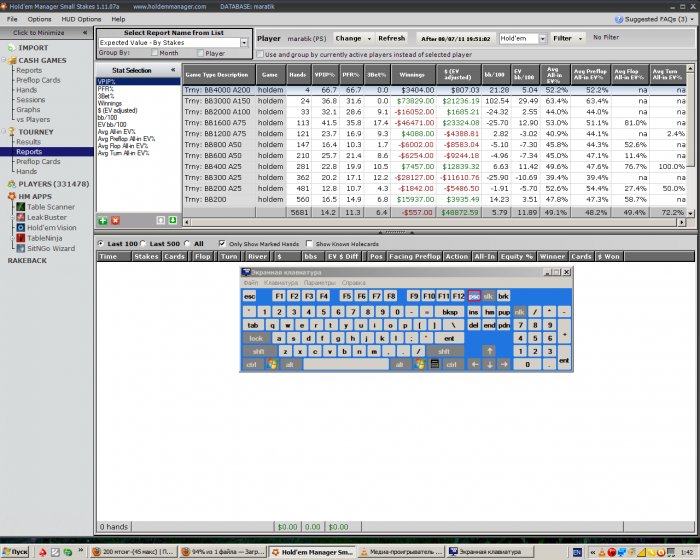Click the Suggested FAQs help icon
The height and width of the screenshot is (560, 700).
pyautogui.click(x=619, y=19)
